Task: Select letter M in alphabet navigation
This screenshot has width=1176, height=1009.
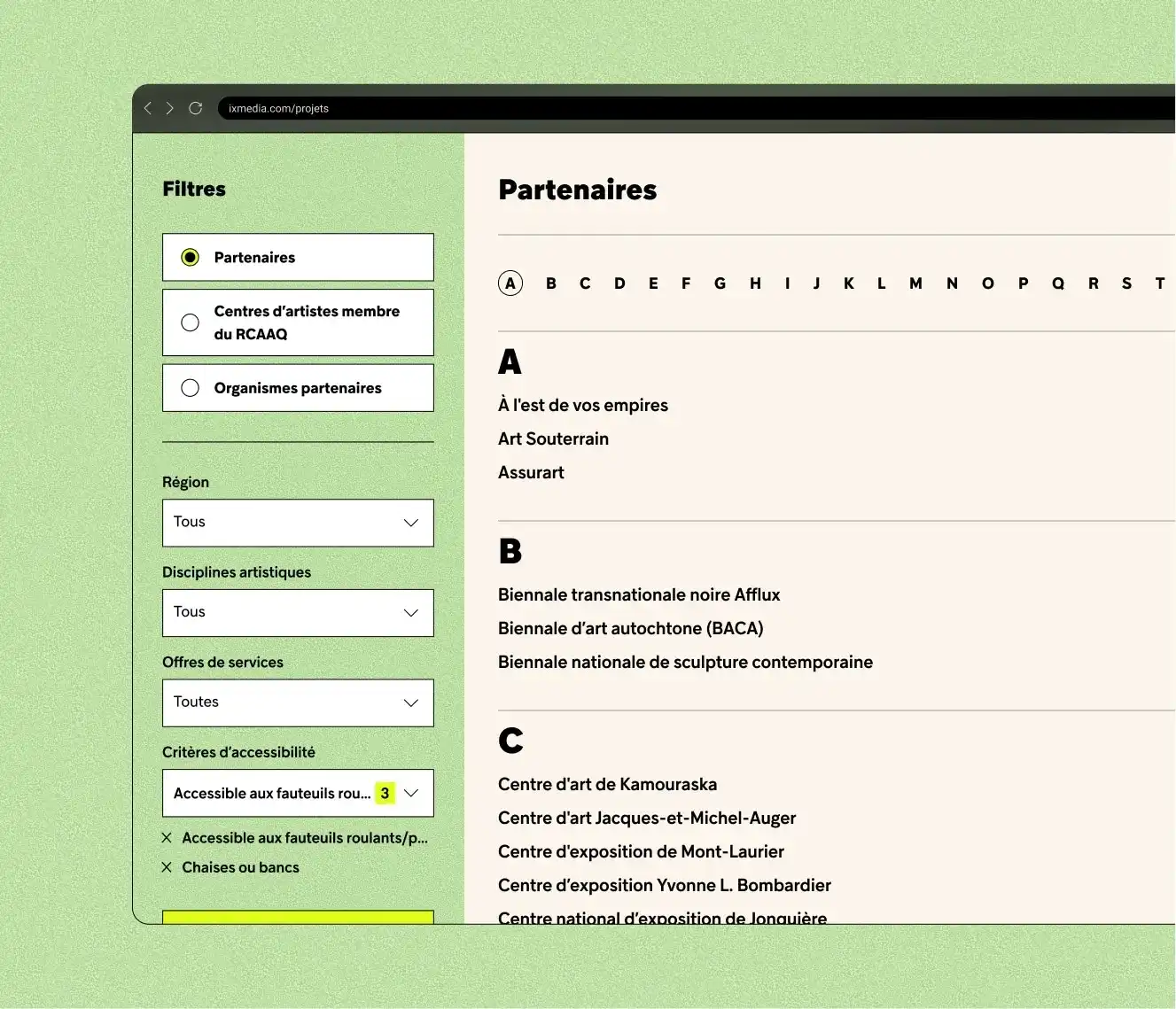Action: point(915,283)
